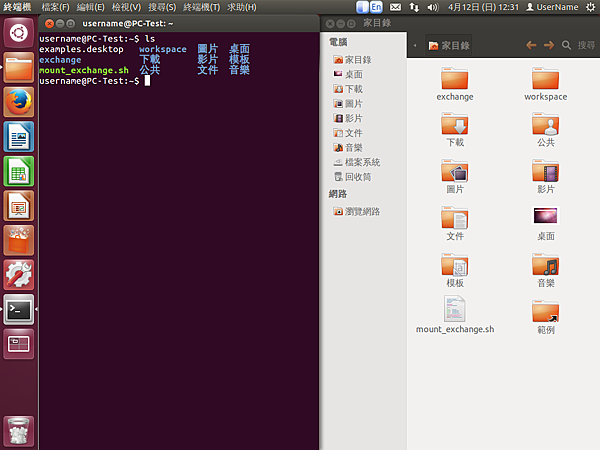600x450 pixels.
Task: Open the 編輯(E) menu
Action: 90,7
